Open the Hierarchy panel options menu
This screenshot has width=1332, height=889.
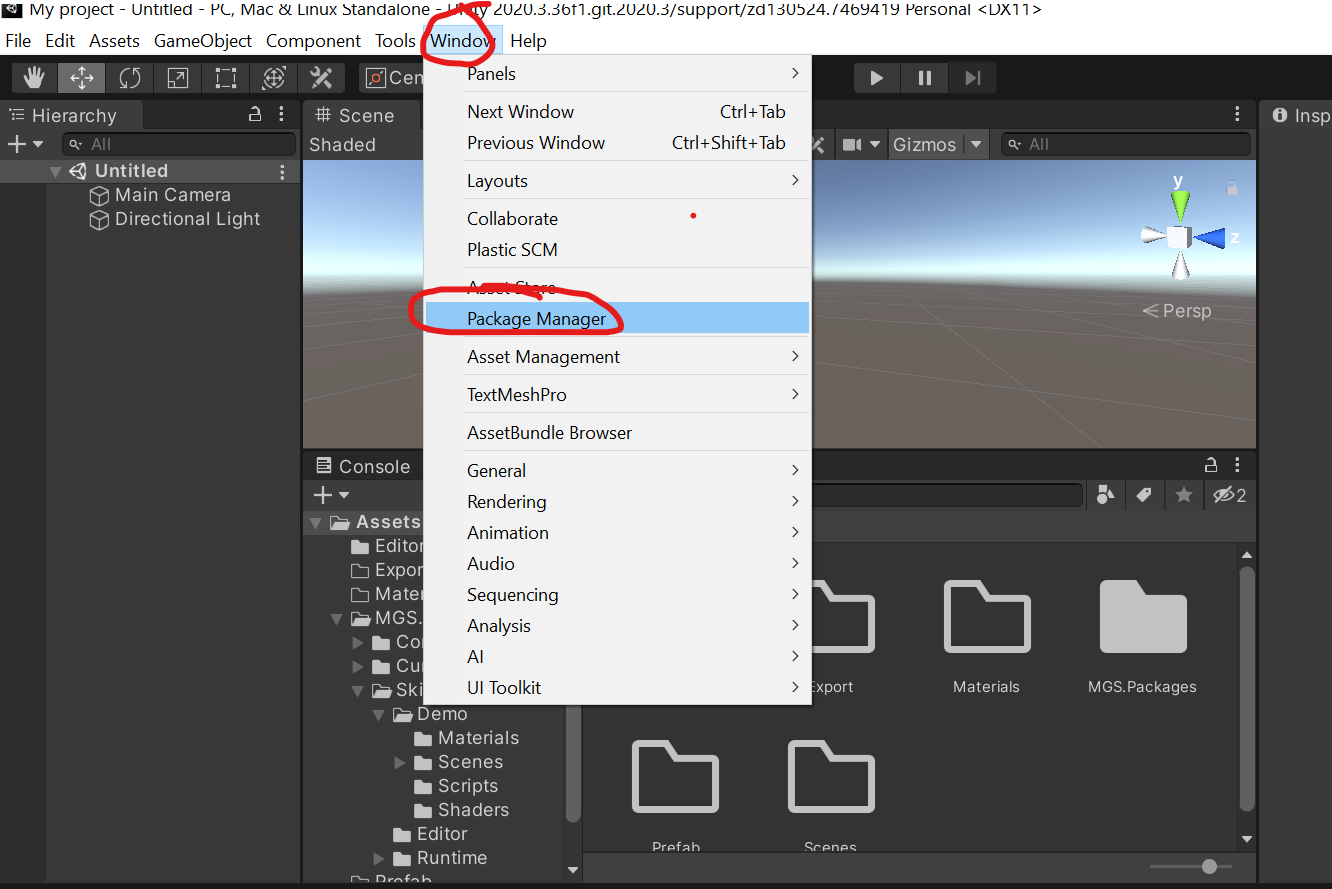coord(282,114)
